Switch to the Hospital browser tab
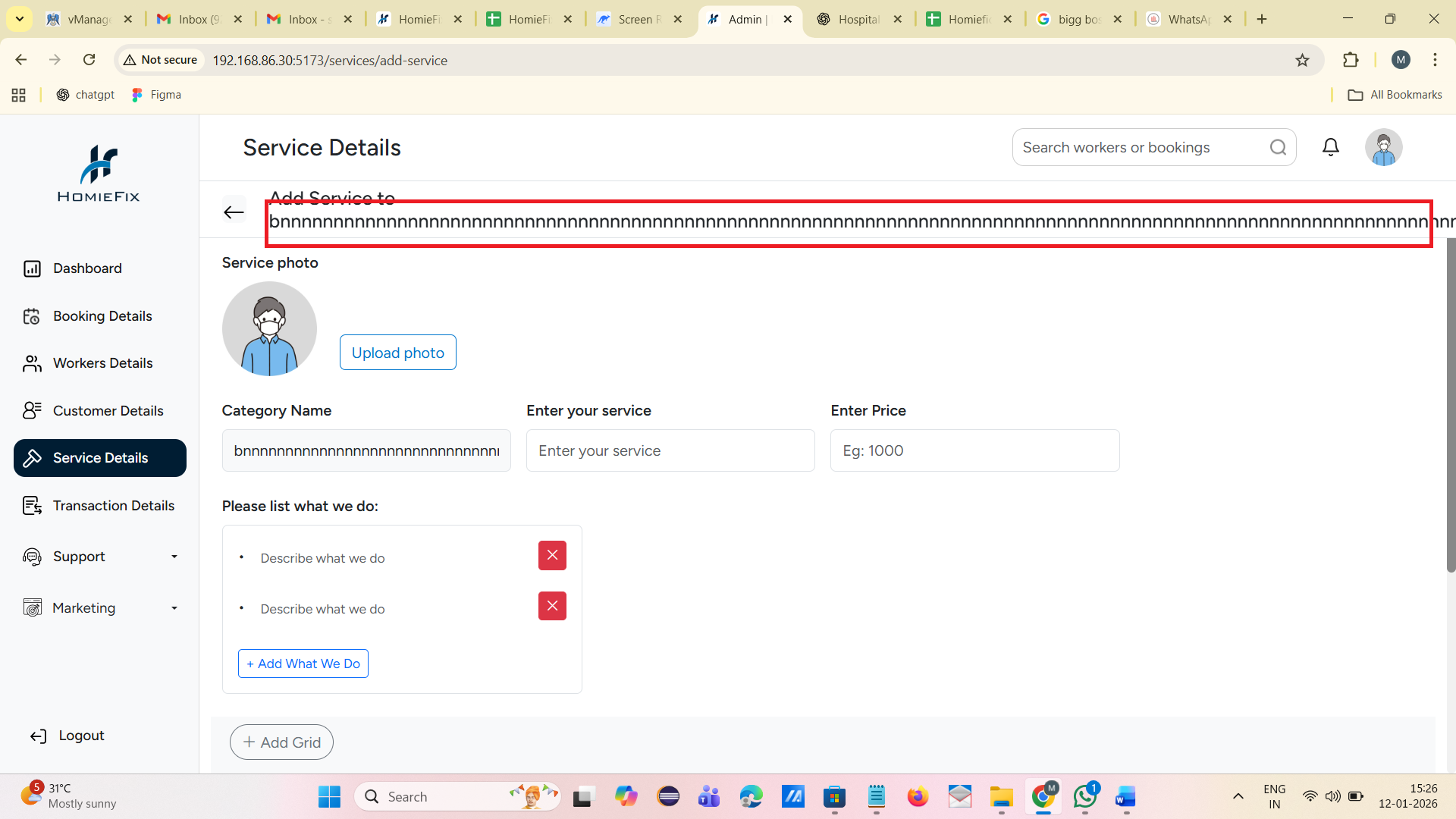This screenshot has width=1456, height=819. [x=858, y=19]
